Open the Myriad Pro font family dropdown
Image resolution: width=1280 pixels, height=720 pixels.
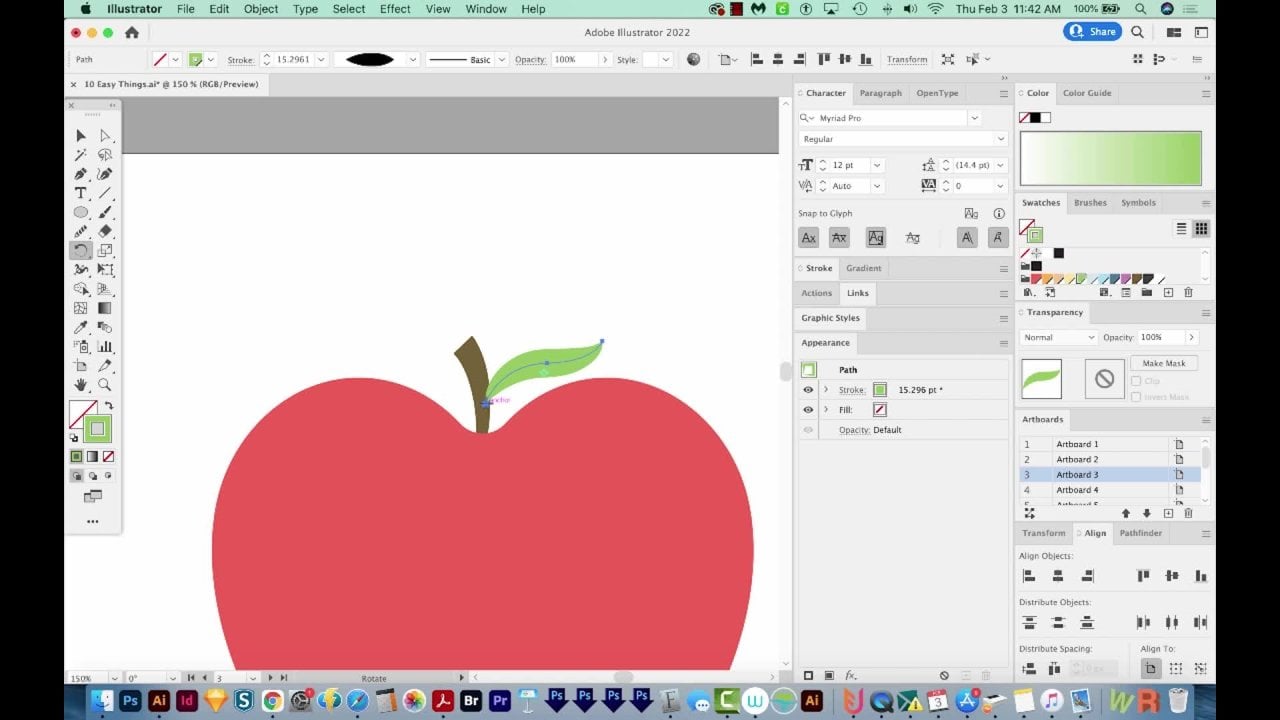pos(973,118)
